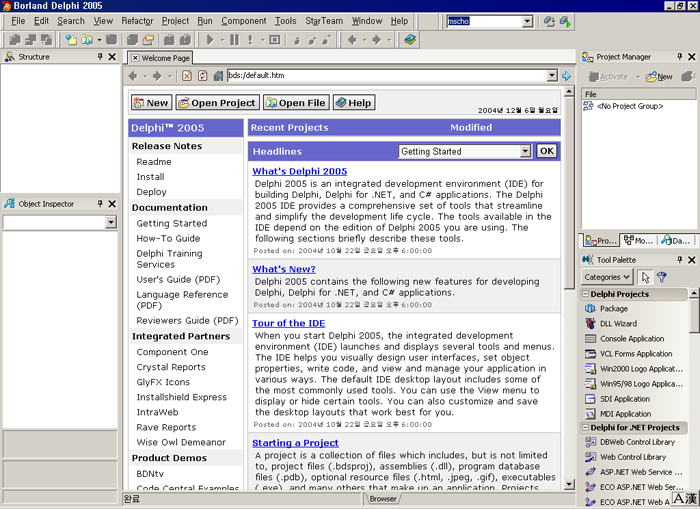
Task: Open the Categories dropdown in Tool Palette
Action: pos(607,277)
